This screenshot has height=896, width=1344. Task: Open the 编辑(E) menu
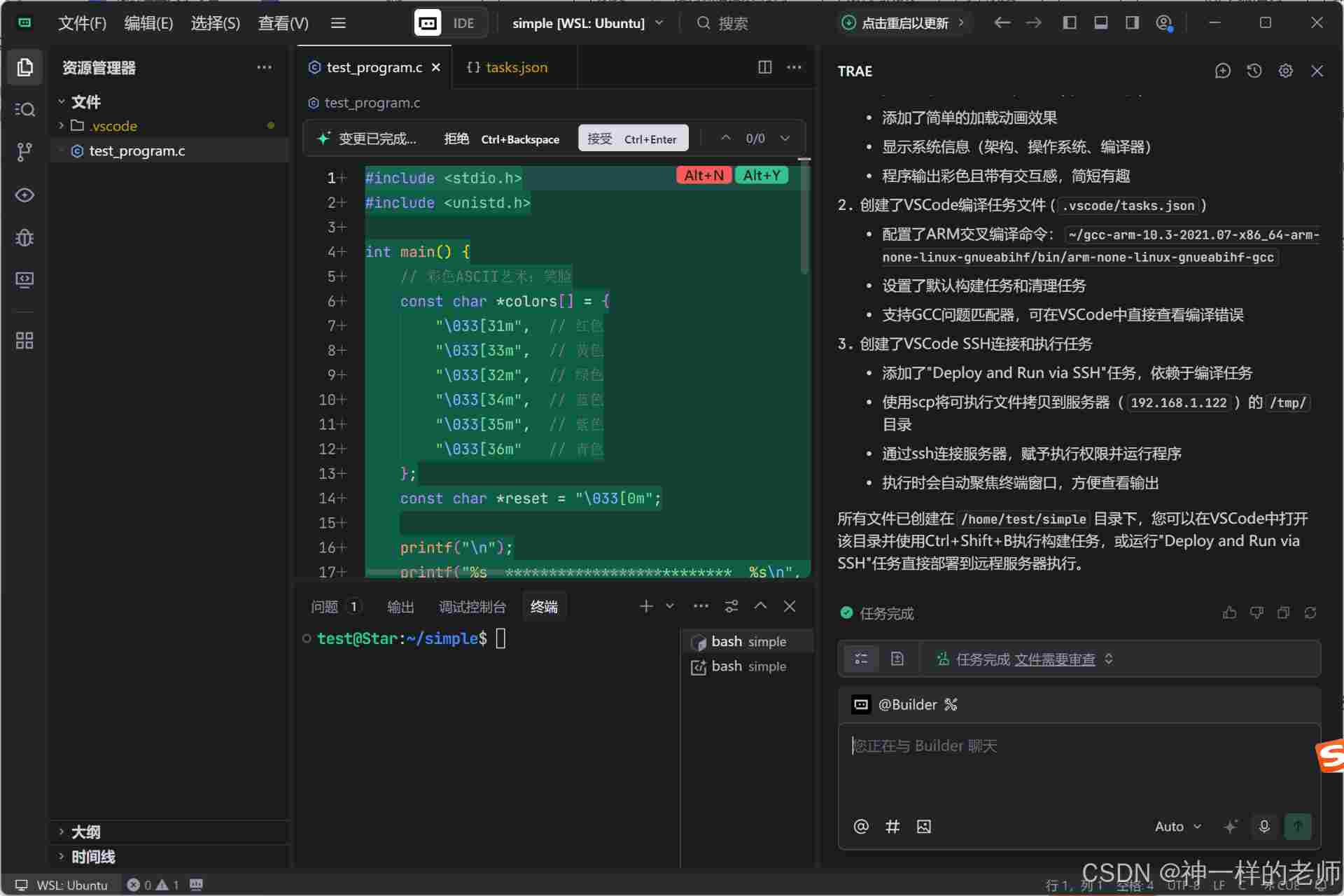tap(148, 23)
